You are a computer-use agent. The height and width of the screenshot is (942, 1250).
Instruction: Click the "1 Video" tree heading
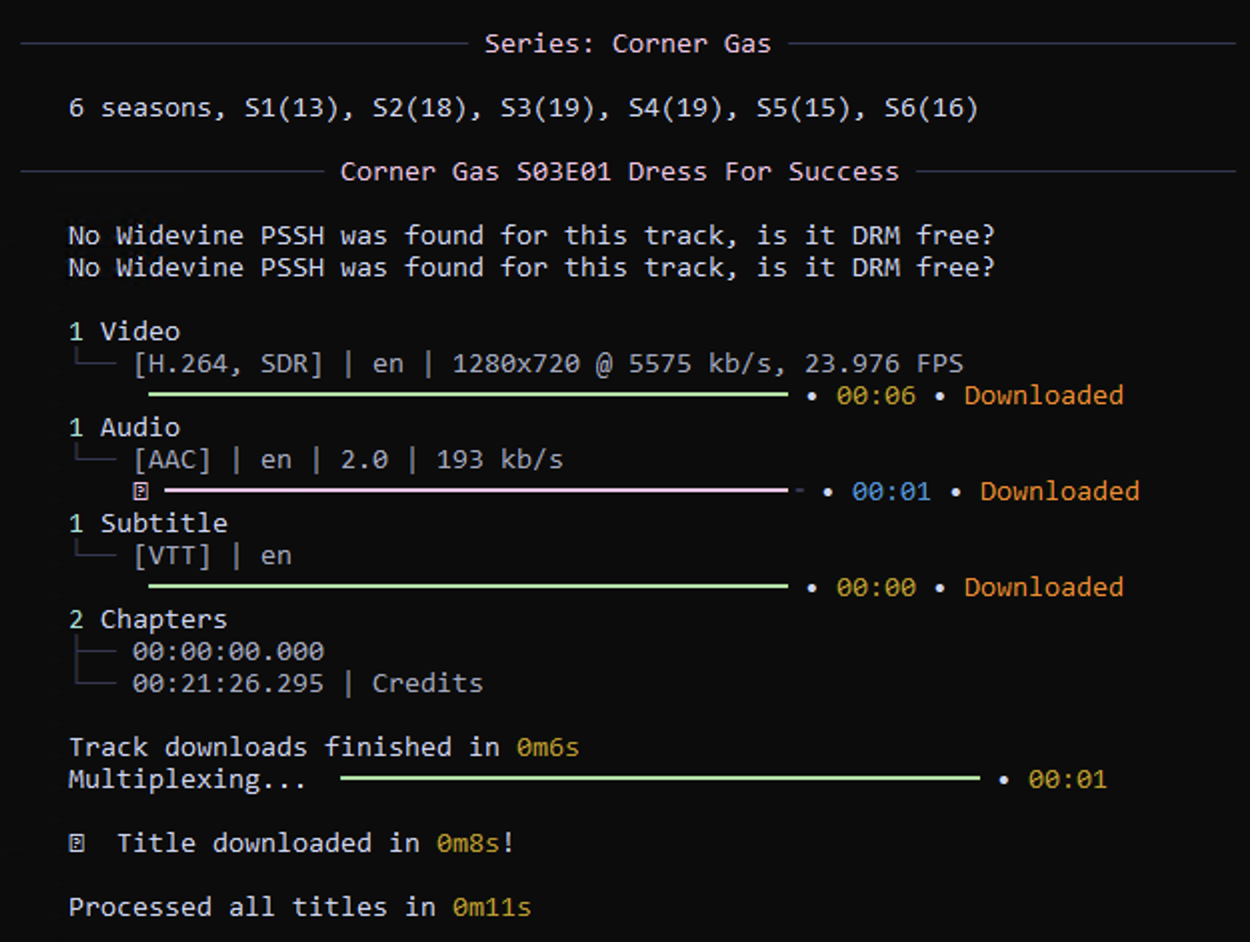pos(124,331)
